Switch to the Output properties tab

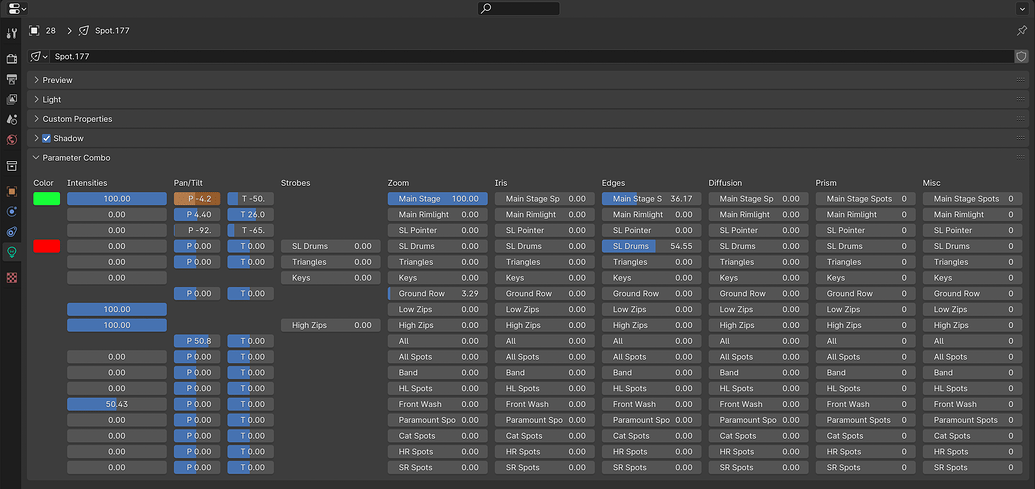(11, 79)
